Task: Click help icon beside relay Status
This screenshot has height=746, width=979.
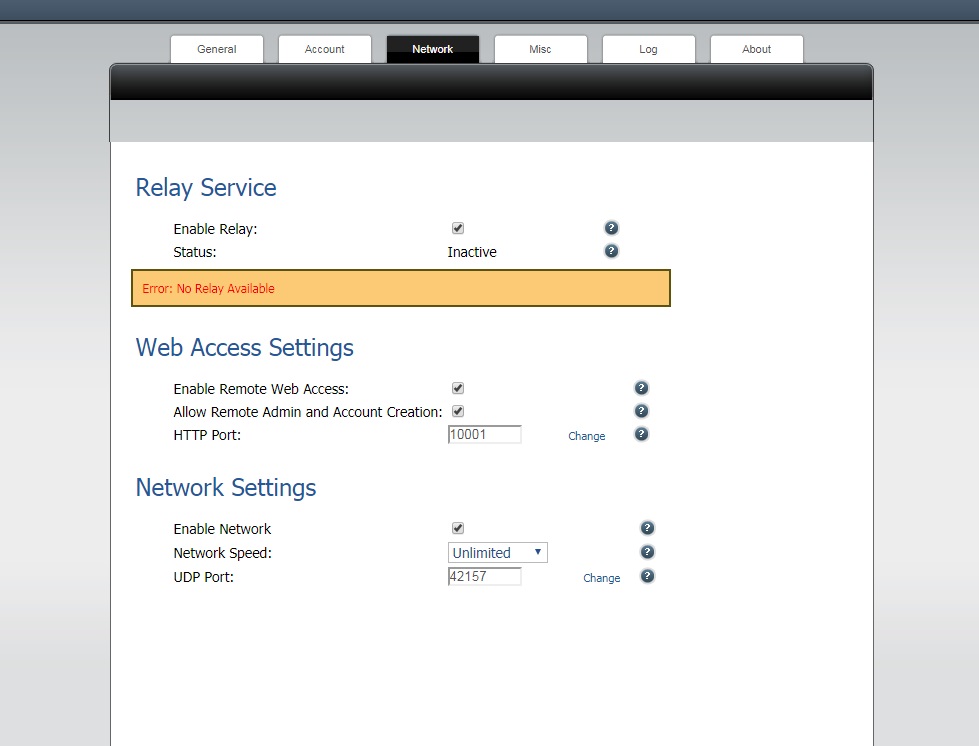Action: pyautogui.click(x=612, y=251)
